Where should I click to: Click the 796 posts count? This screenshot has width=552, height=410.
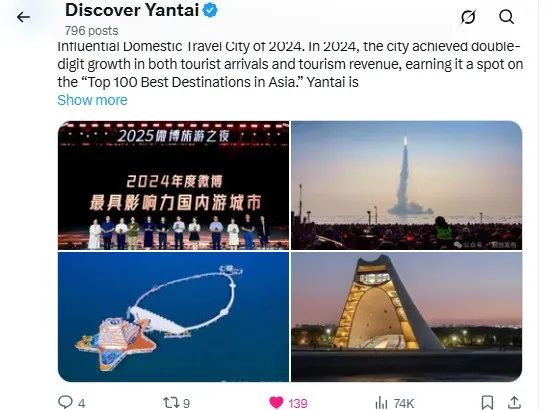[92, 31]
